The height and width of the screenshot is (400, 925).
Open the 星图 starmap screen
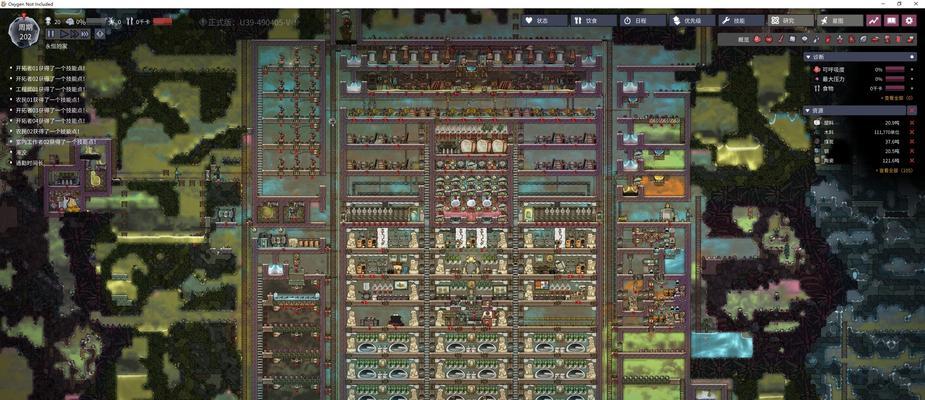(839, 20)
